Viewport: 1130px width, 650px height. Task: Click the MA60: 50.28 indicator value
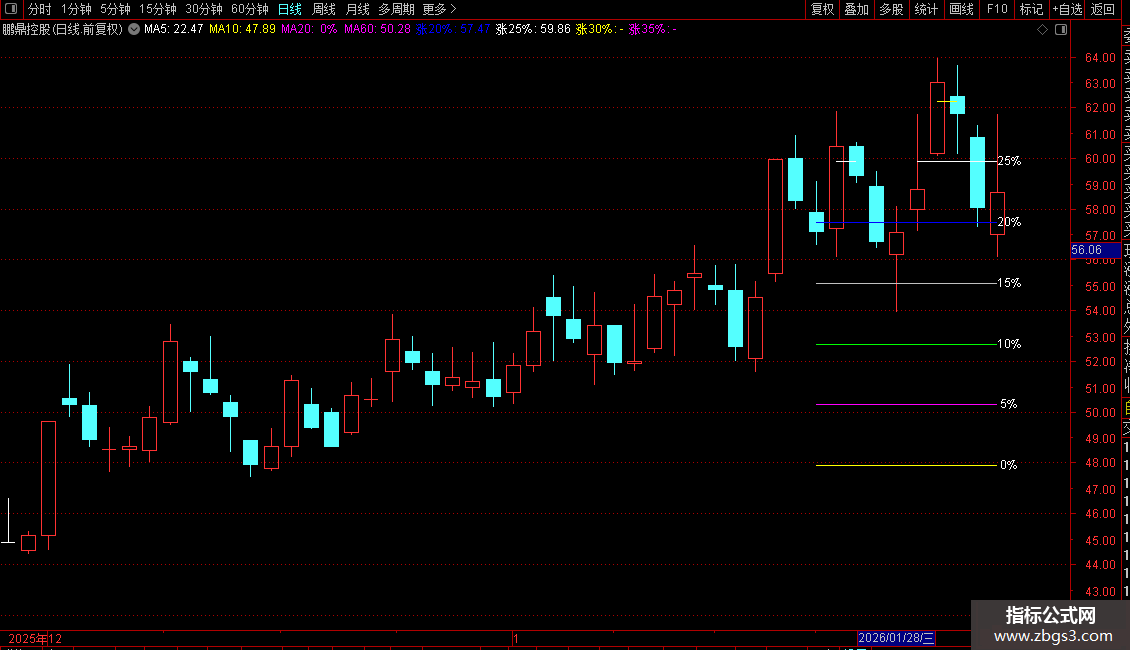(x=378, y=30)
